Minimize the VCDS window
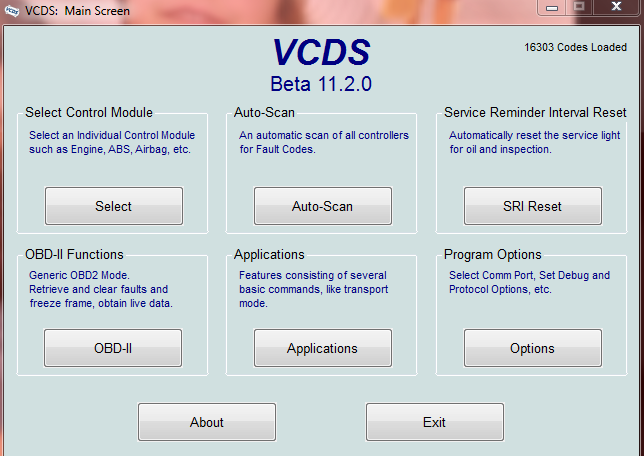644x456 pixels. click(x=552, y=7)
